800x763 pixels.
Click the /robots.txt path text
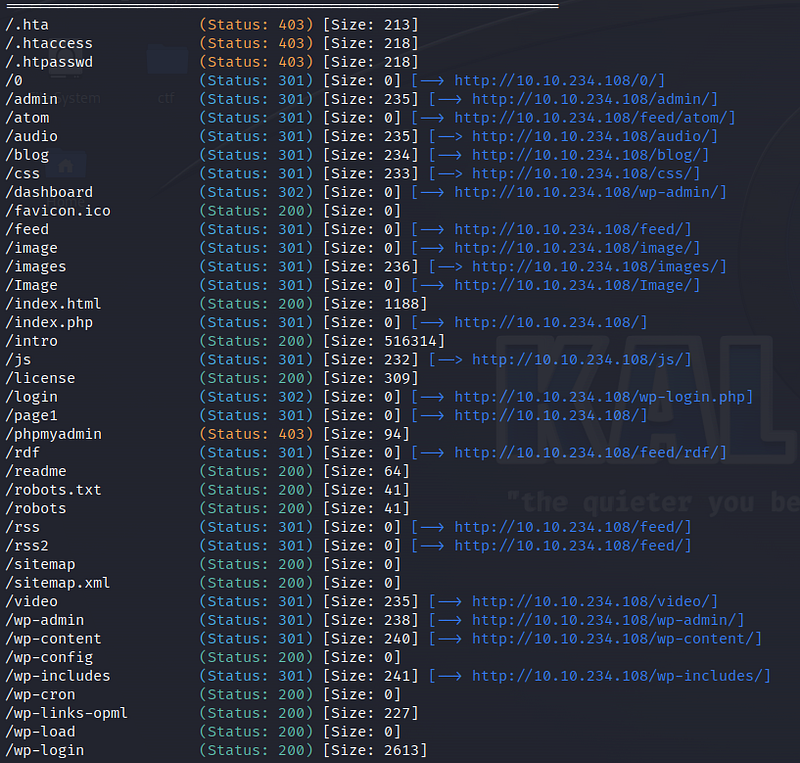tap(53, 490)
